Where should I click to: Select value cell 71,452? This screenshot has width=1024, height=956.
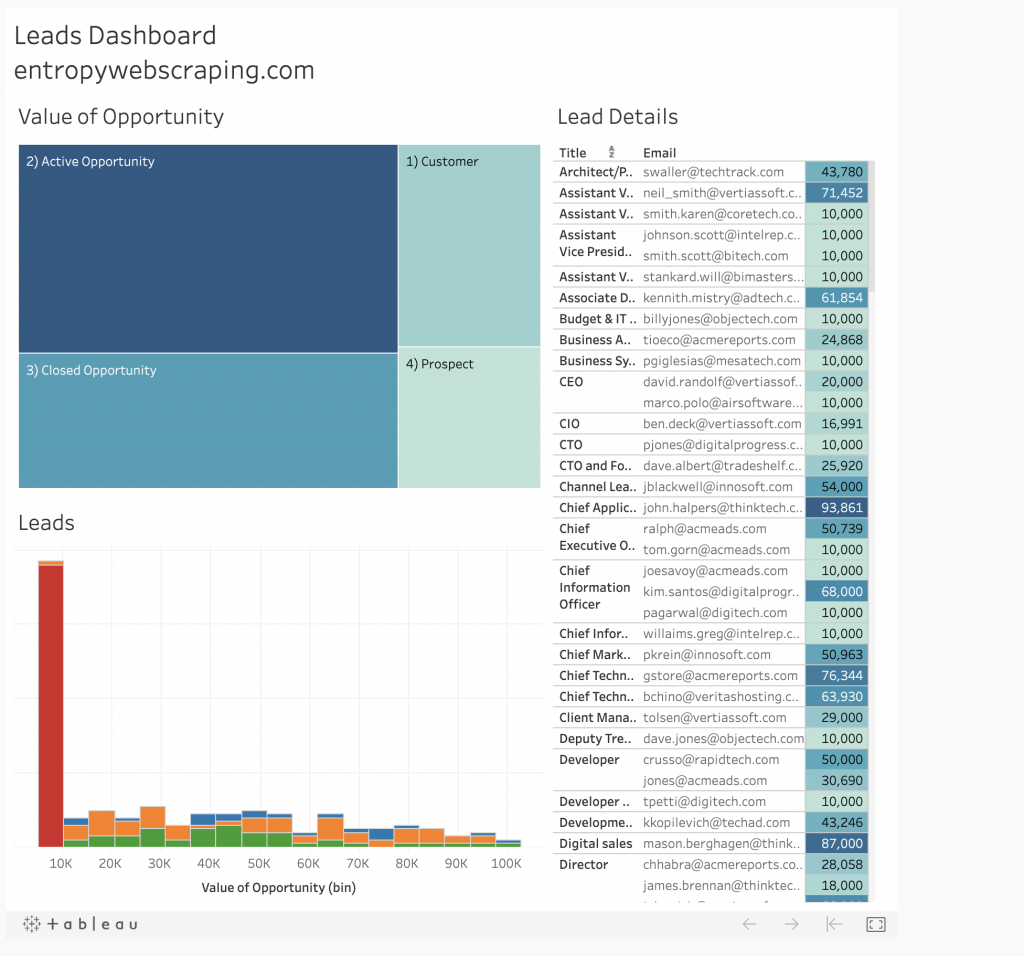[837, 193]
